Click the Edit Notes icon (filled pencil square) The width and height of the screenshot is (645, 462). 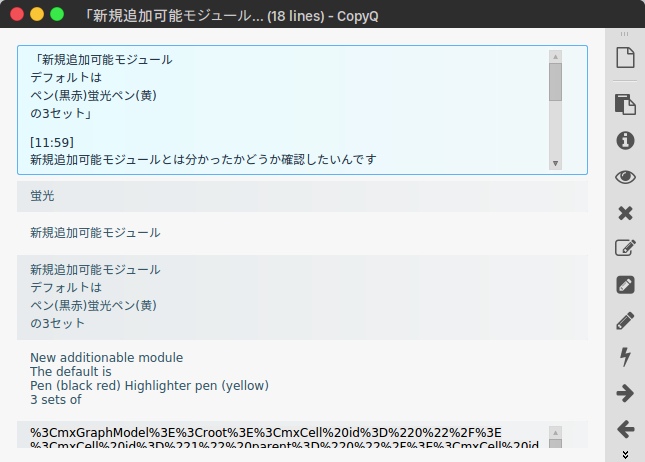tap(625, 285)
